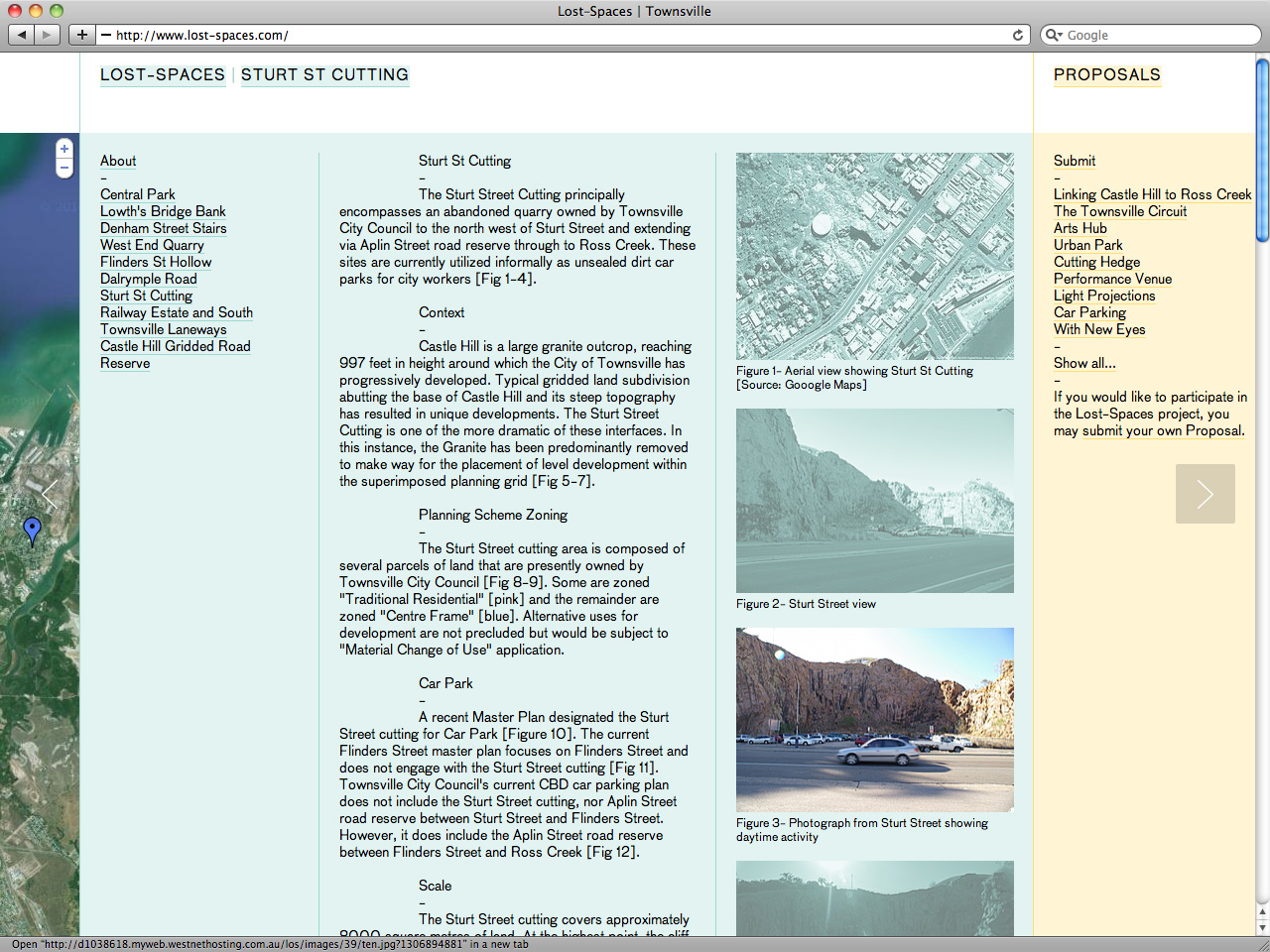Click the 'Scale' section heading
The width and height of the screenshot is (1270, 952).
point(435,886)
